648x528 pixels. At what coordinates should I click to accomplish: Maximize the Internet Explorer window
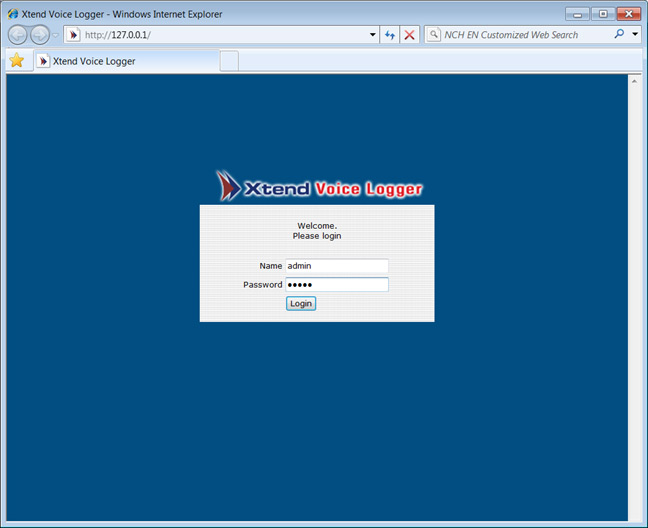tap(603, 14)
